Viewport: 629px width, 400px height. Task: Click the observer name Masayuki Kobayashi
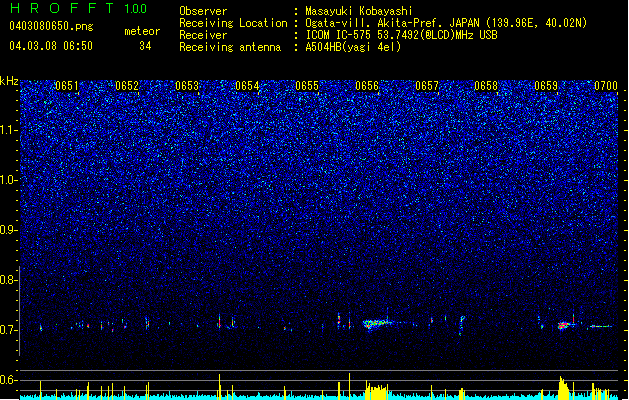point(359,11)
